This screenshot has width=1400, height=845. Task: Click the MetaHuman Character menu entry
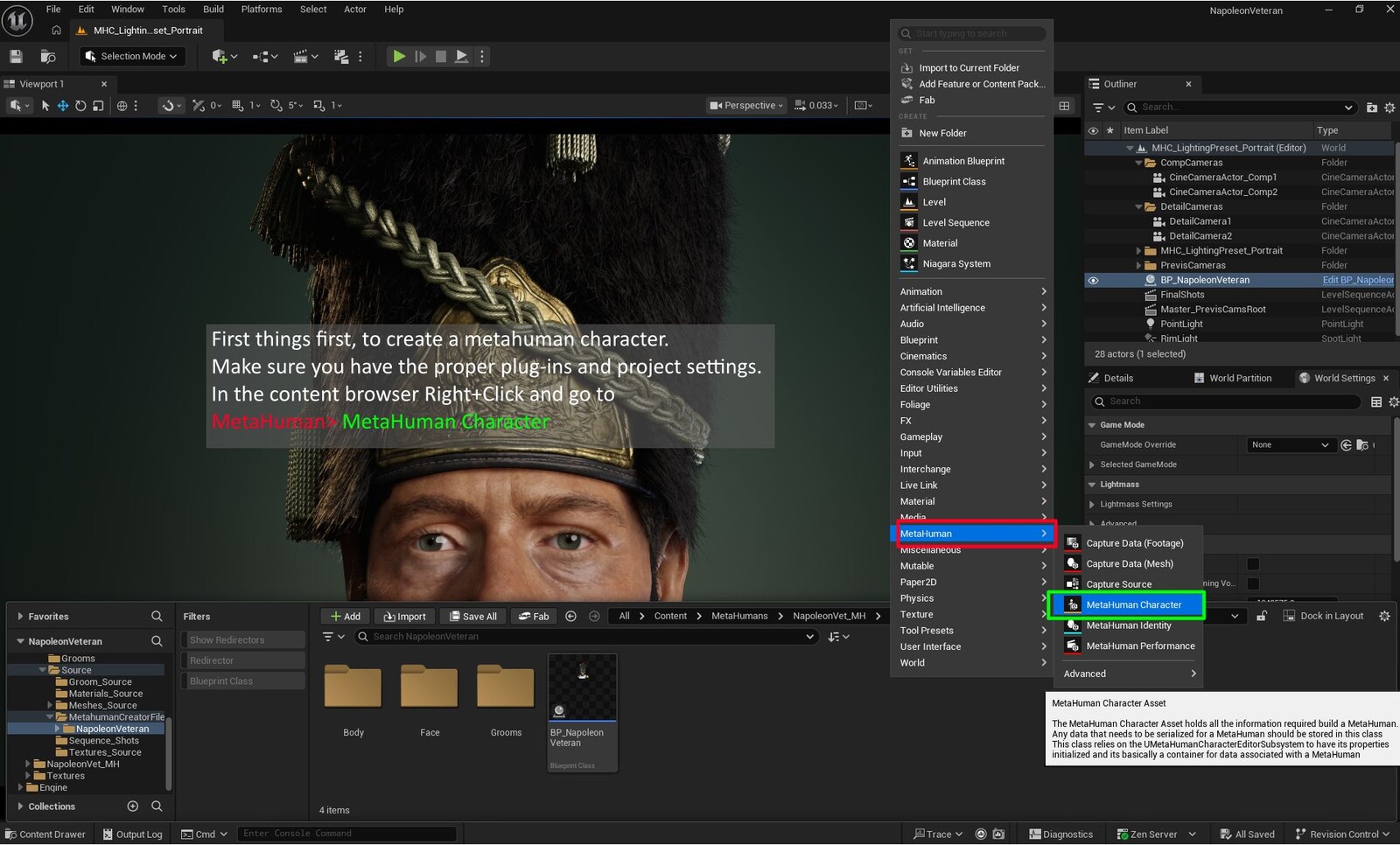tap(1133, 605)
